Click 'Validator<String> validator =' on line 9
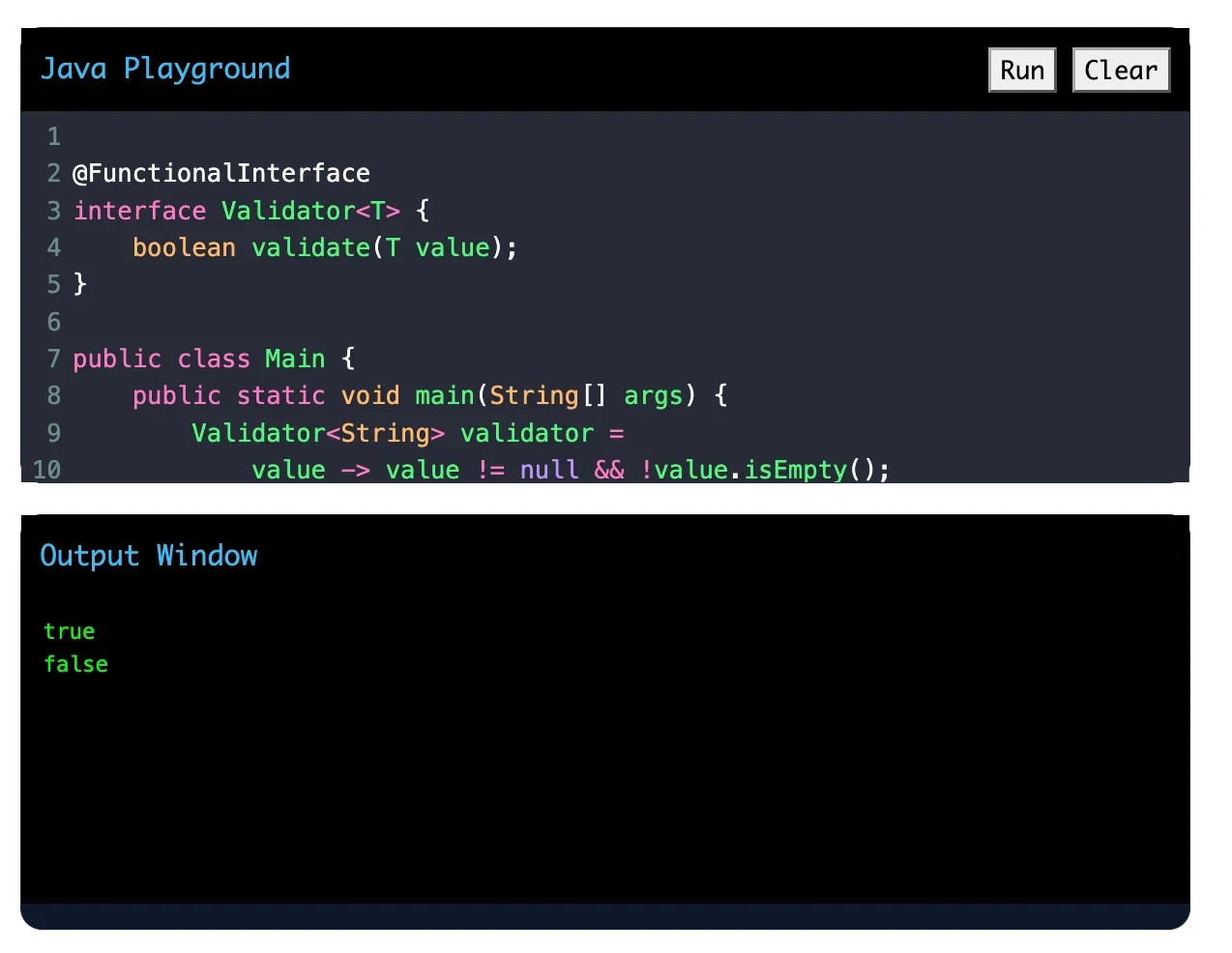Screen dimensions: 1232x953 pyautogui.click(x=408, y=433)
